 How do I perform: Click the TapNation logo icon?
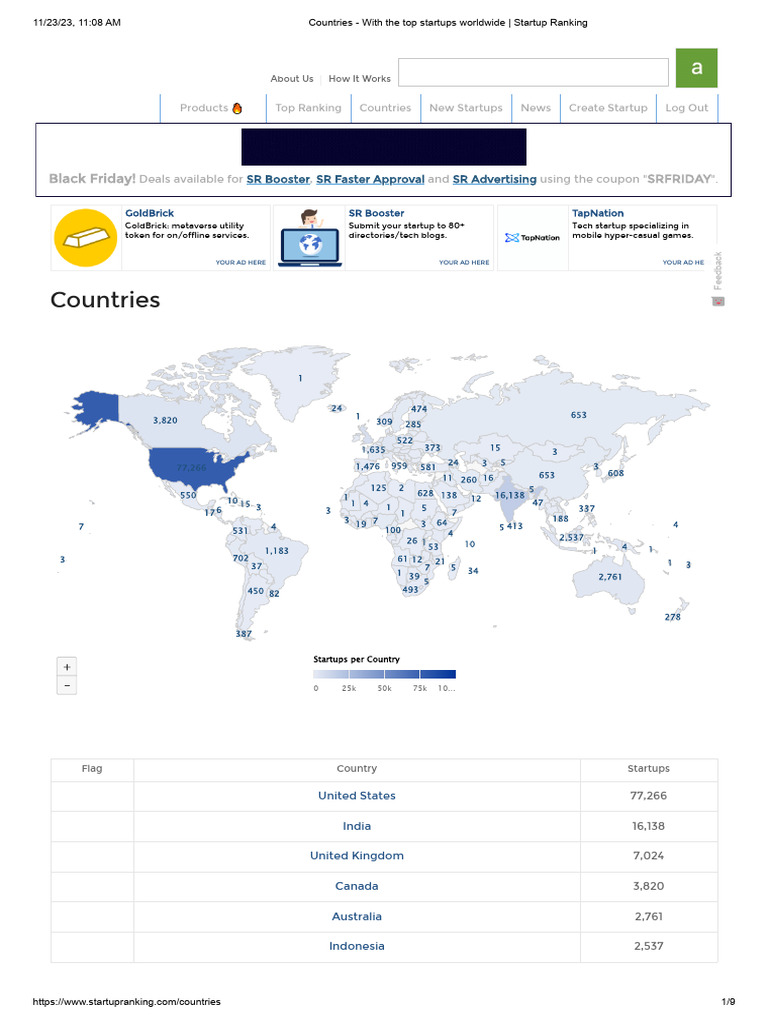click(532, 238)
